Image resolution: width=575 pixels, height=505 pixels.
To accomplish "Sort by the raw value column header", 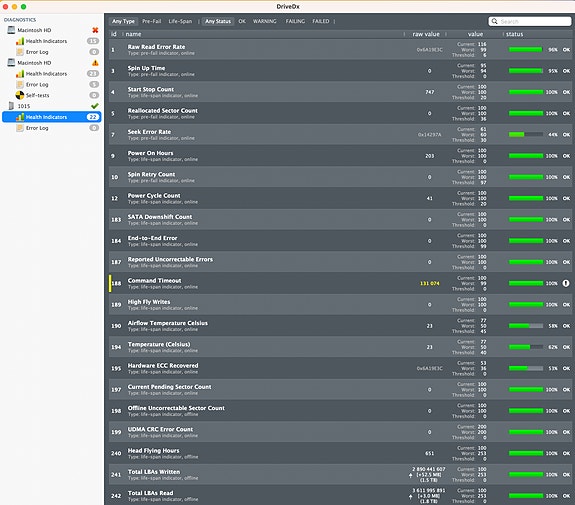I will click(x=426, y=34).
